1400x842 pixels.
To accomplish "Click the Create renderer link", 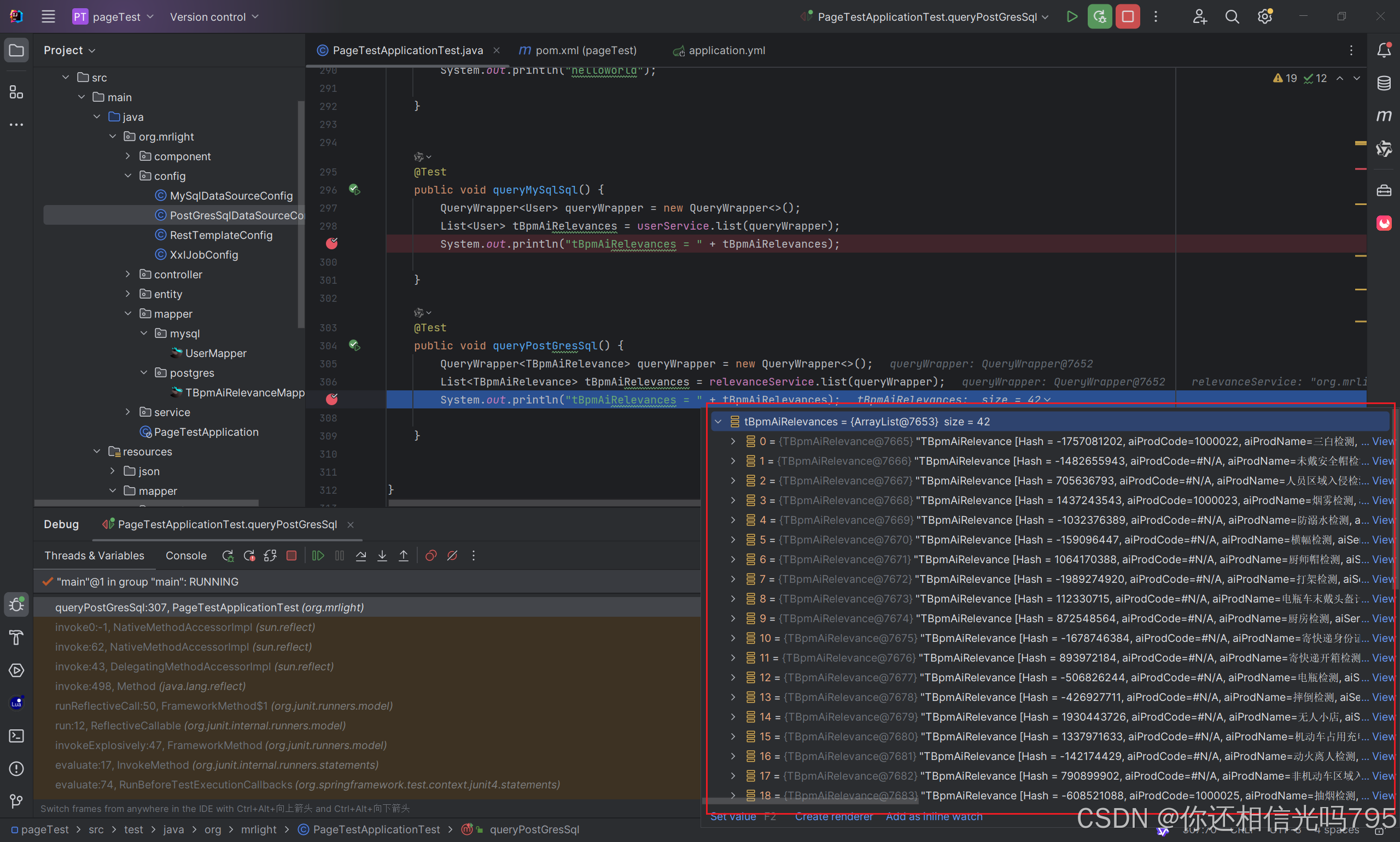I will [x=833, y=816].
